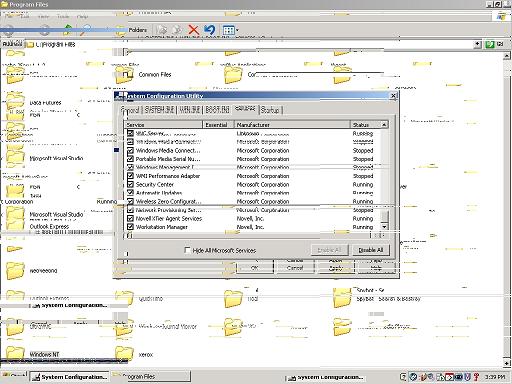Switch to the General tab
Image resolution: width=512 pixels, height=384 pixels.
(130, 110)
